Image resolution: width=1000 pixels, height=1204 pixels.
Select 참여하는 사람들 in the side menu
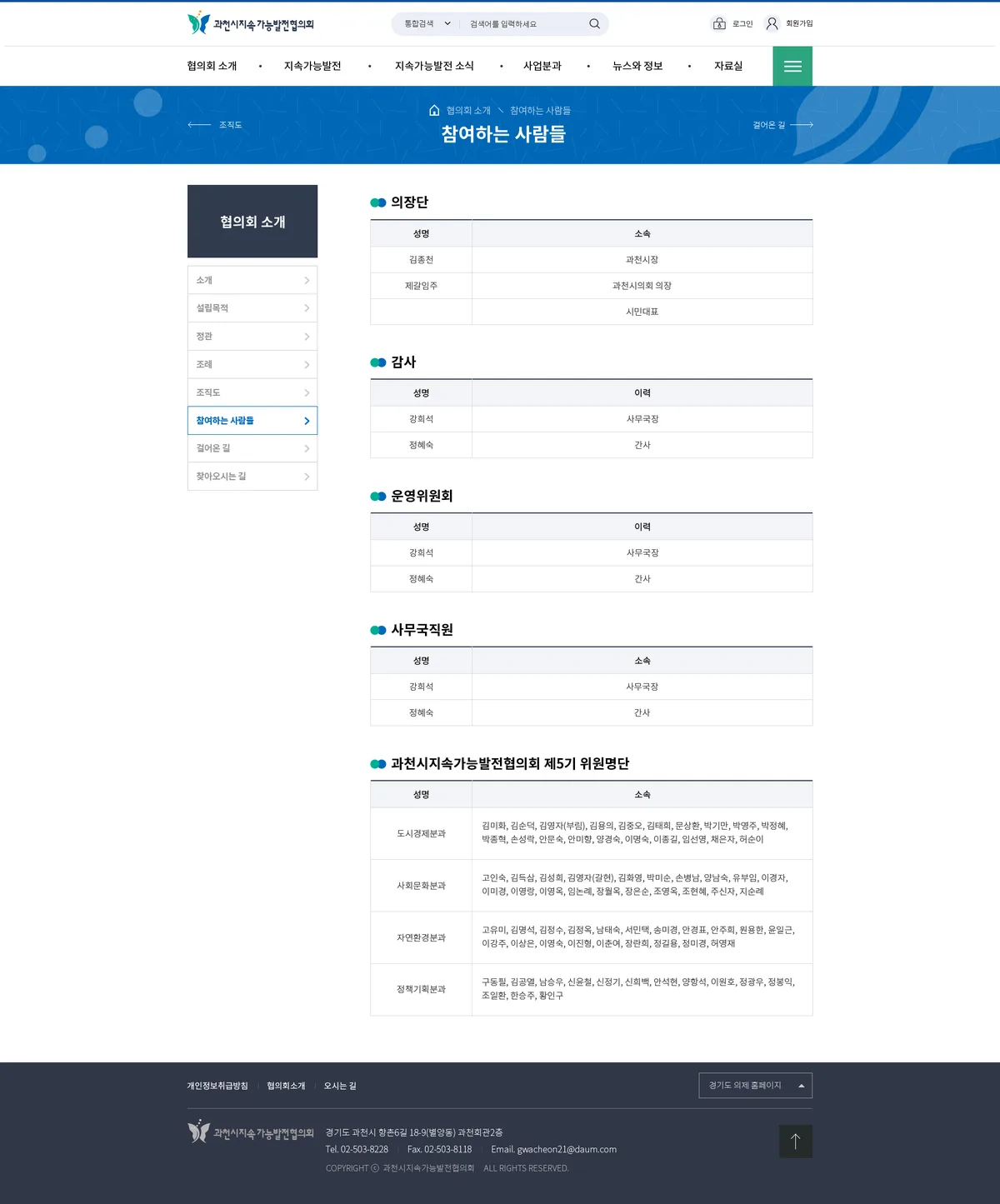pos(252,421)
